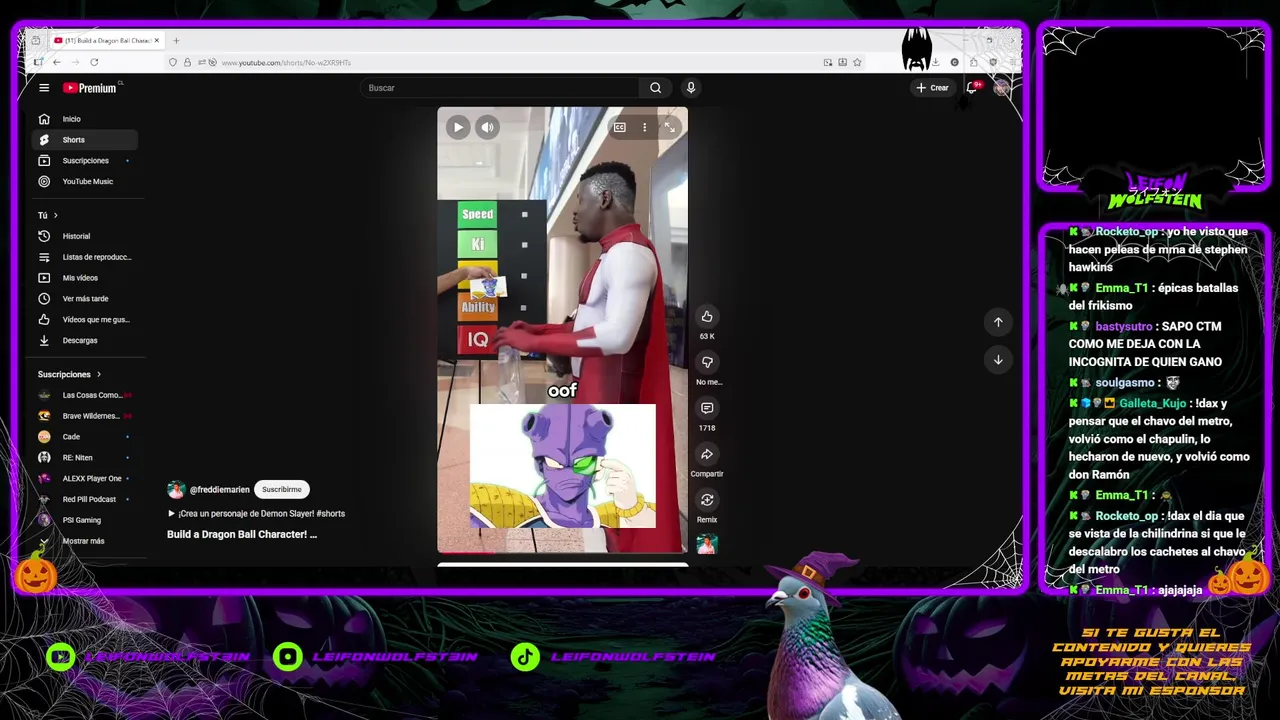Viewport: 1280px width, 720px height.
Task: Open the PSI Gaming channel
Action: coord(85,520)
